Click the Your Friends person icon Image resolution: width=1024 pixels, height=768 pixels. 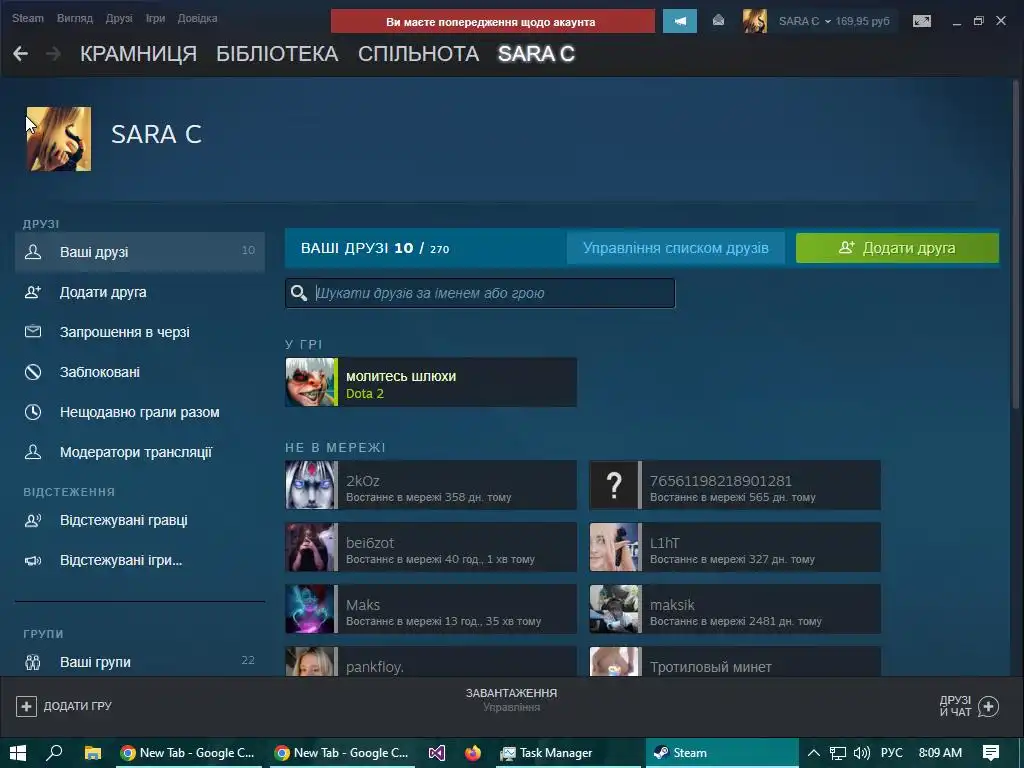click(x=33, y=251)
